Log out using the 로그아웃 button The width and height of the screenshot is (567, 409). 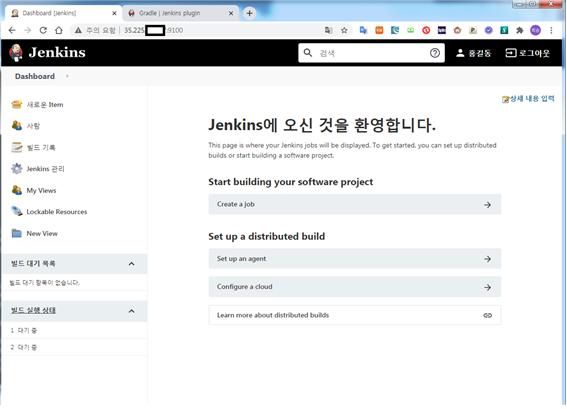point(527,53)
